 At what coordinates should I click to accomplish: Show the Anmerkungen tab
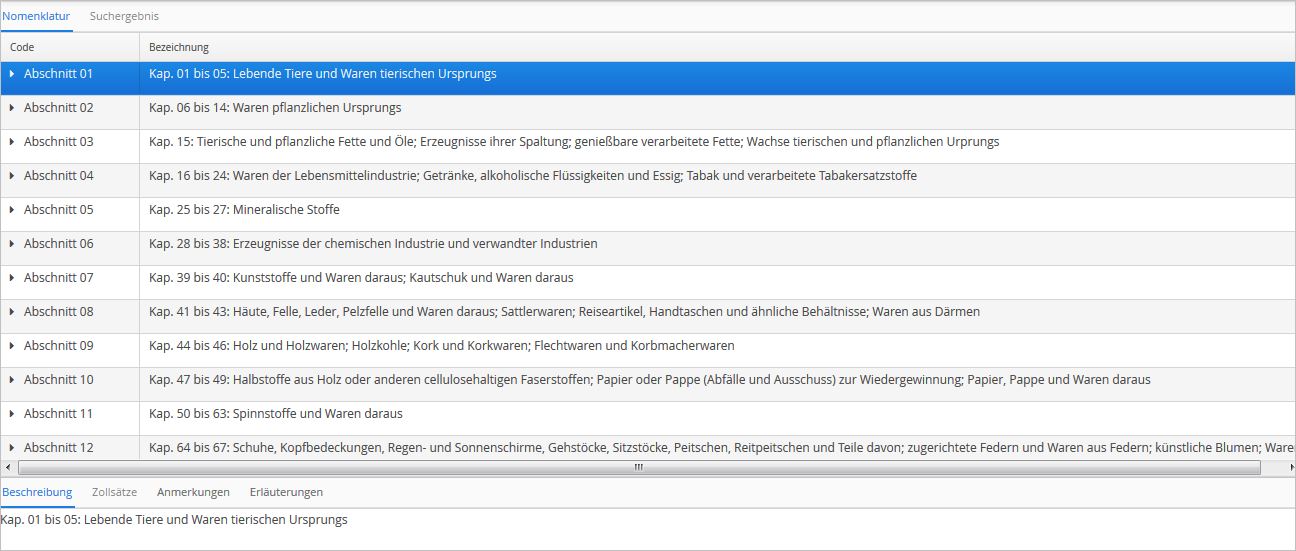click(193, 492)
